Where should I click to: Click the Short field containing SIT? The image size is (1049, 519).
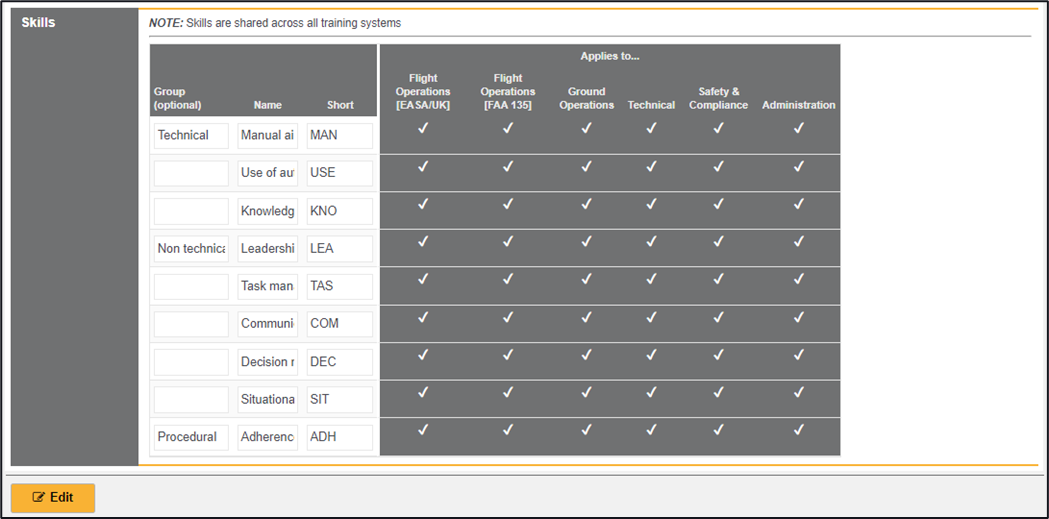click(339, 399)
